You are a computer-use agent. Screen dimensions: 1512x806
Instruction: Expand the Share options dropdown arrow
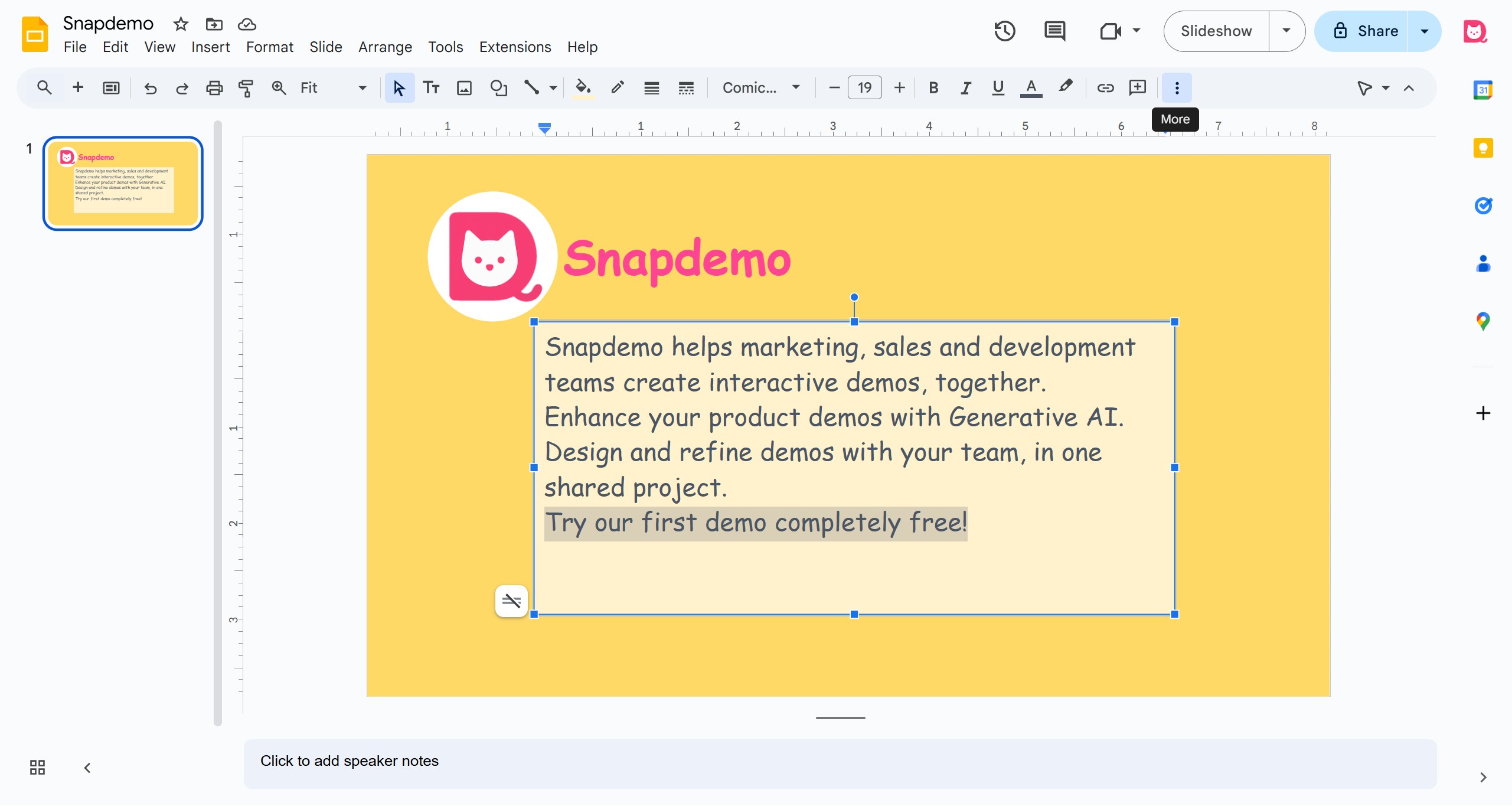pos(1424,31)
